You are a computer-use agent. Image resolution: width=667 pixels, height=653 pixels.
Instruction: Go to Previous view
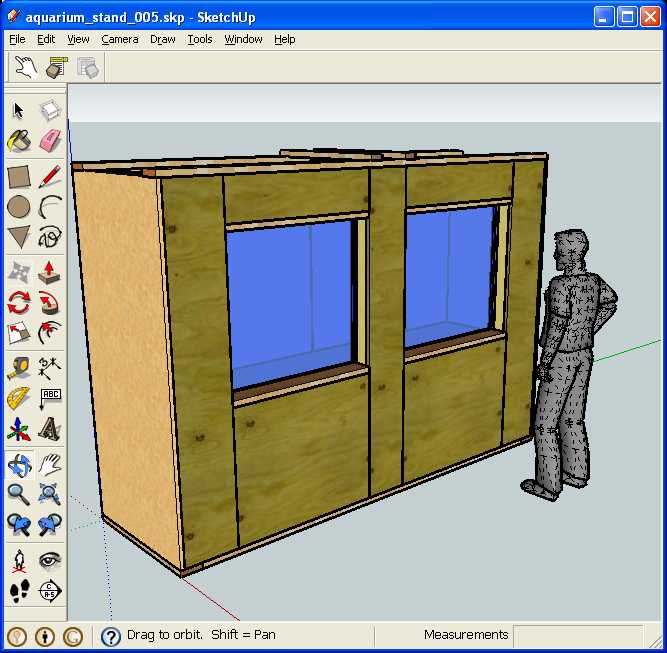(19, 525)
